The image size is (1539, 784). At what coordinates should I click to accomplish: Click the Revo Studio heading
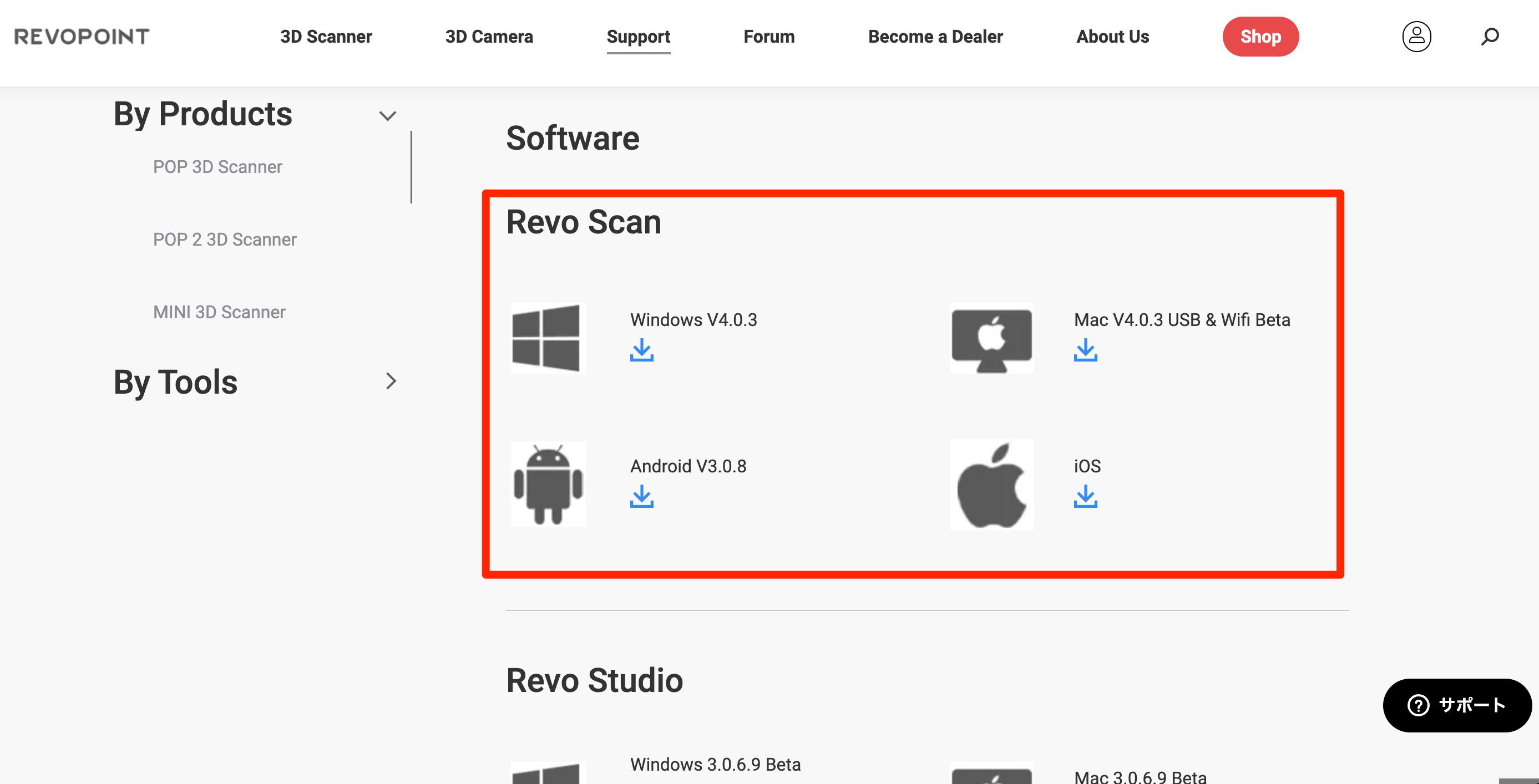click(594, 680)
